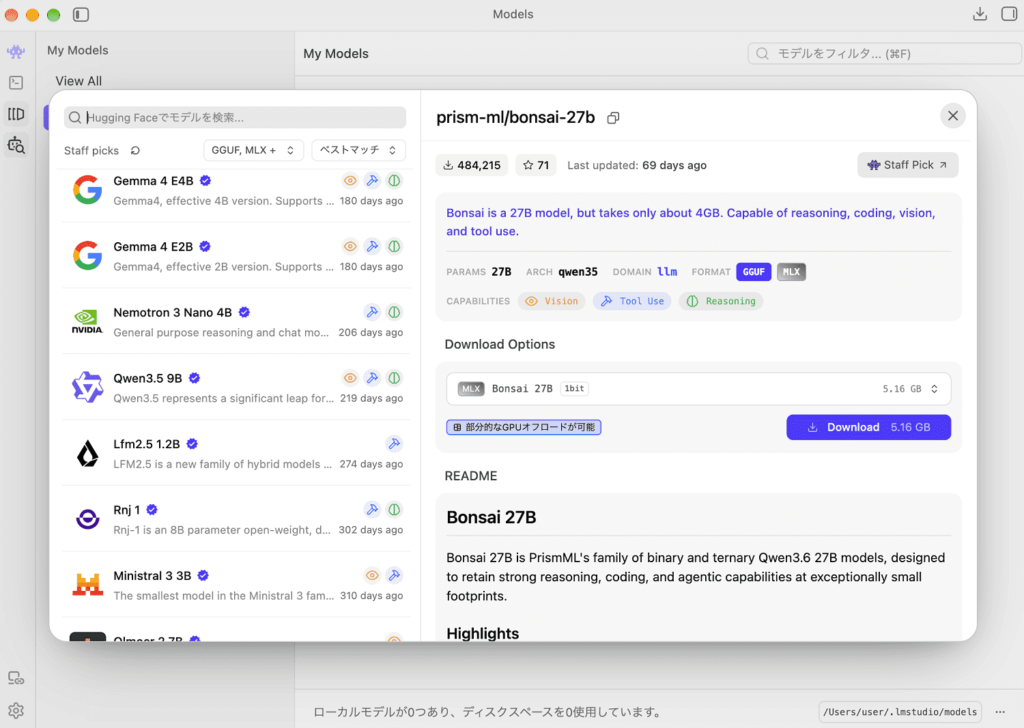Click the partial GPU offload badge
This screenshot has width=1024, height=728.
[x=524, y=428]
